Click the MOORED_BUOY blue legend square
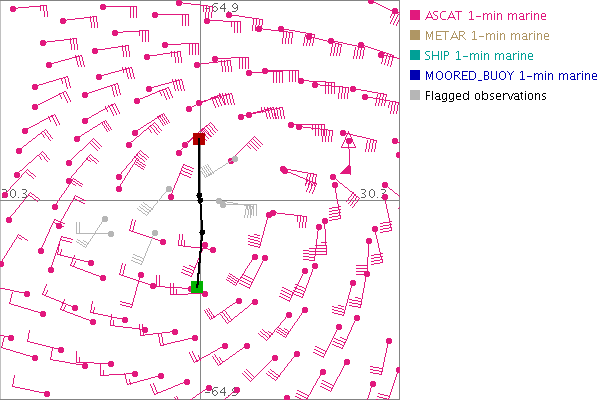 416,76
